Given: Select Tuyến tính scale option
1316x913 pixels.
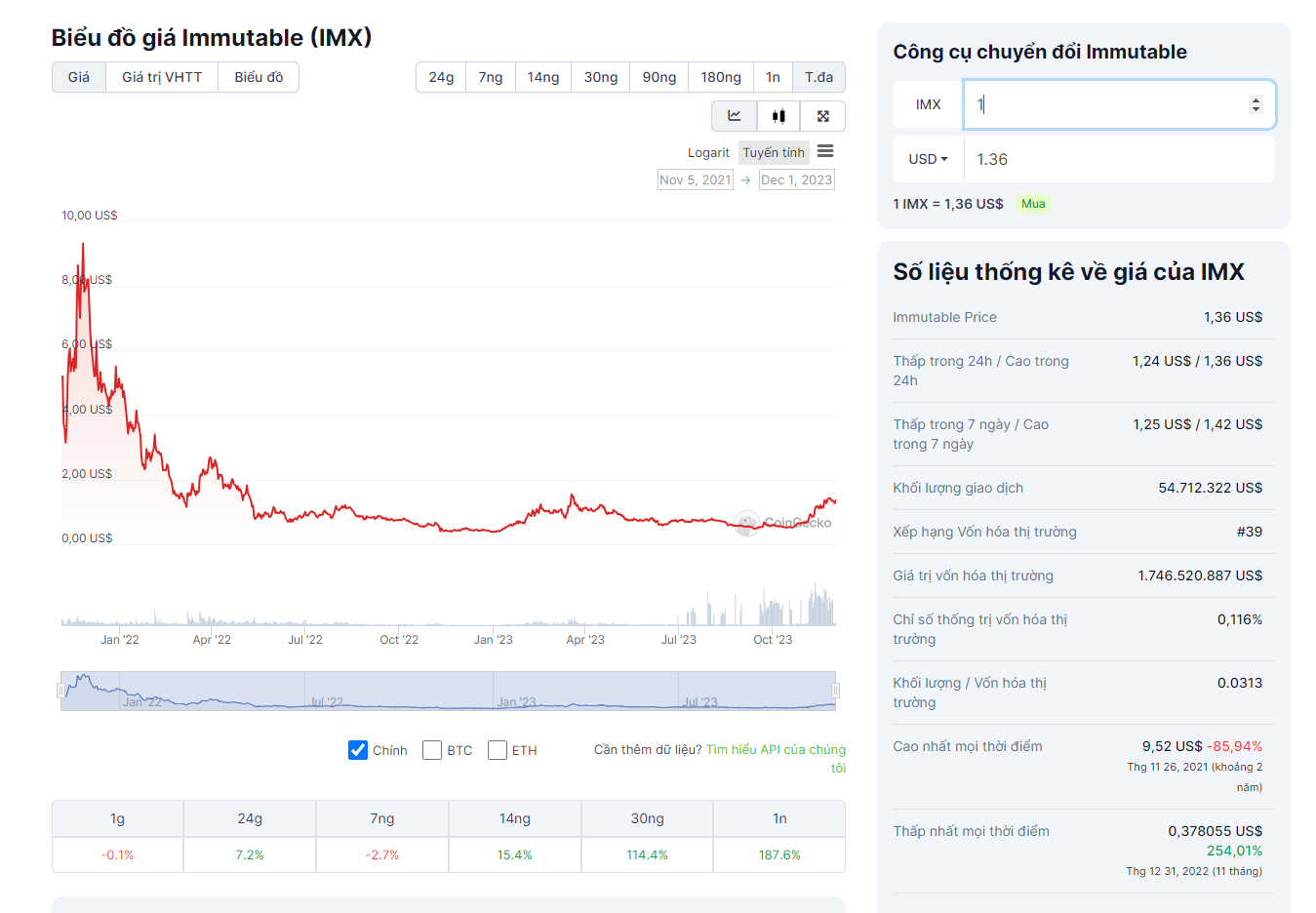Looking at the screenshot, I should coord(774,152).
